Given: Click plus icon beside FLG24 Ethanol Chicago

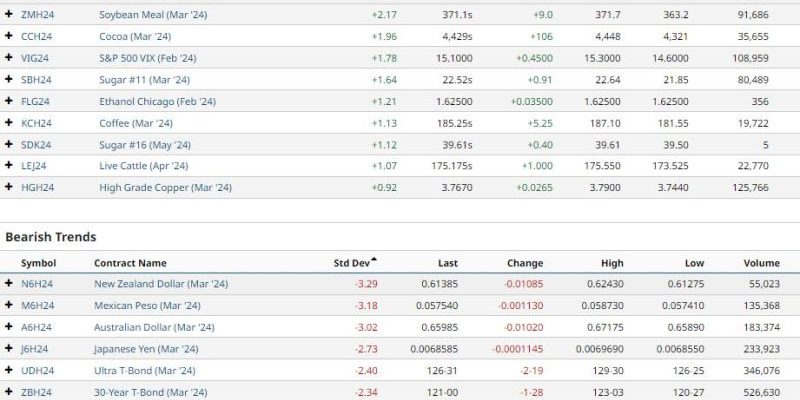Looking at the screenshot, I should tap(8, 101).
